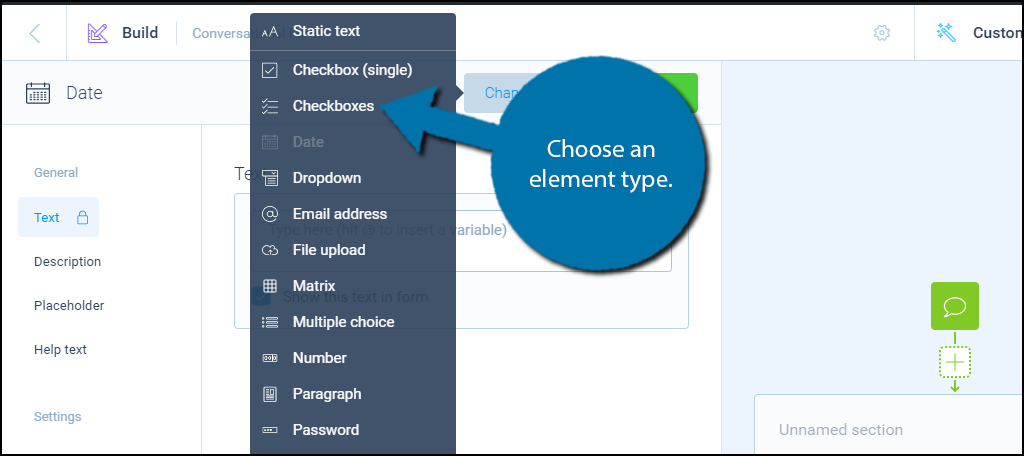Pick Dropdown from the element type menu
1024x456 pixels.
pos(326,178)
